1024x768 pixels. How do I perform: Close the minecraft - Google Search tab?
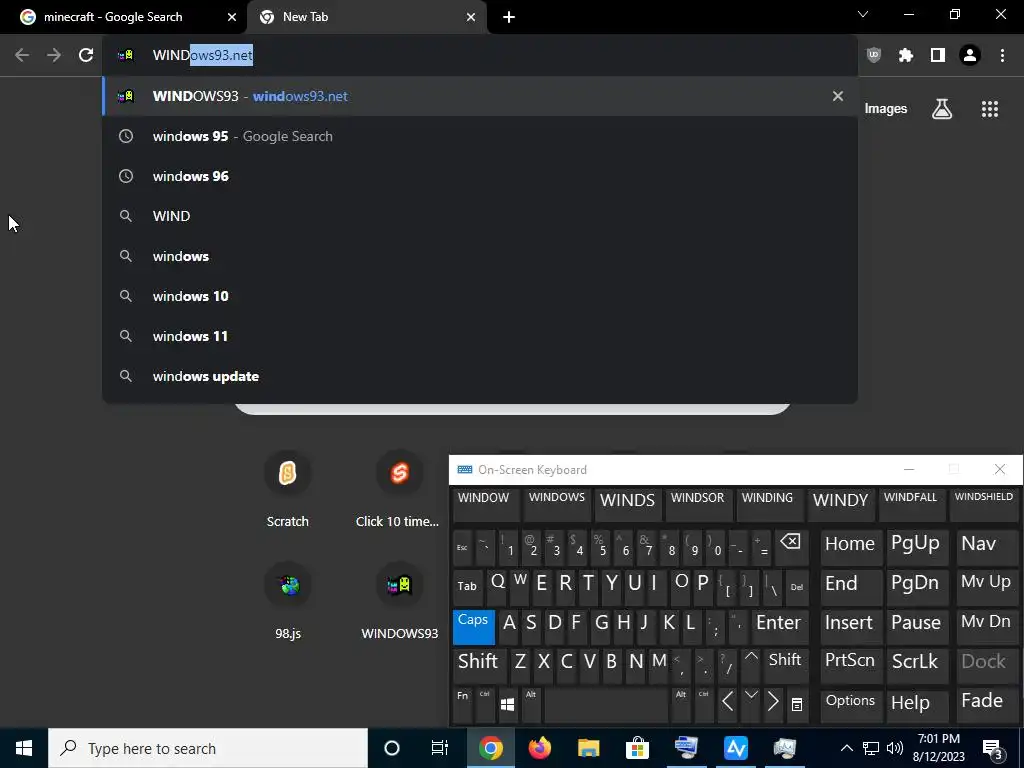click(x=232, y=17)
